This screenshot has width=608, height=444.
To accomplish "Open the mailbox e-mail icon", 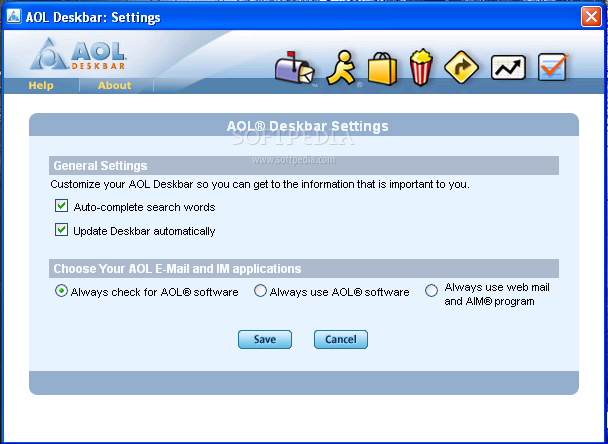I will pos(295,68).
